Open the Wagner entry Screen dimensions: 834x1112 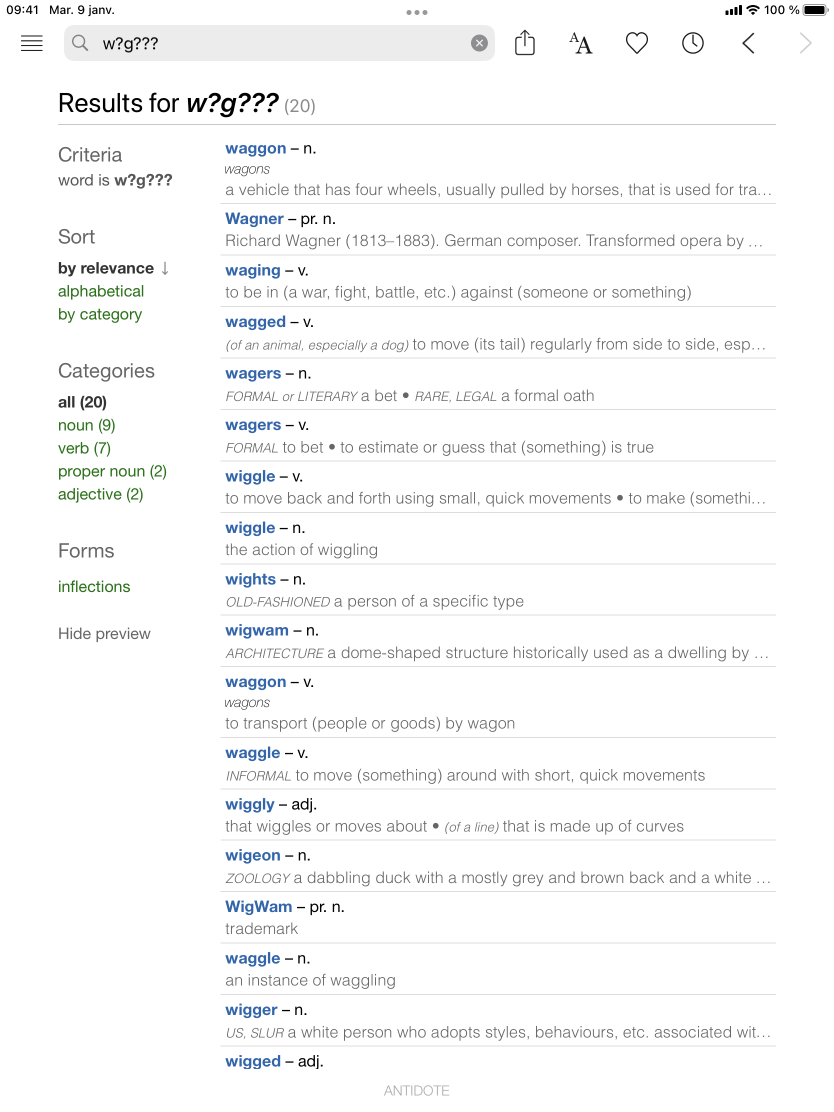(255, 219)
